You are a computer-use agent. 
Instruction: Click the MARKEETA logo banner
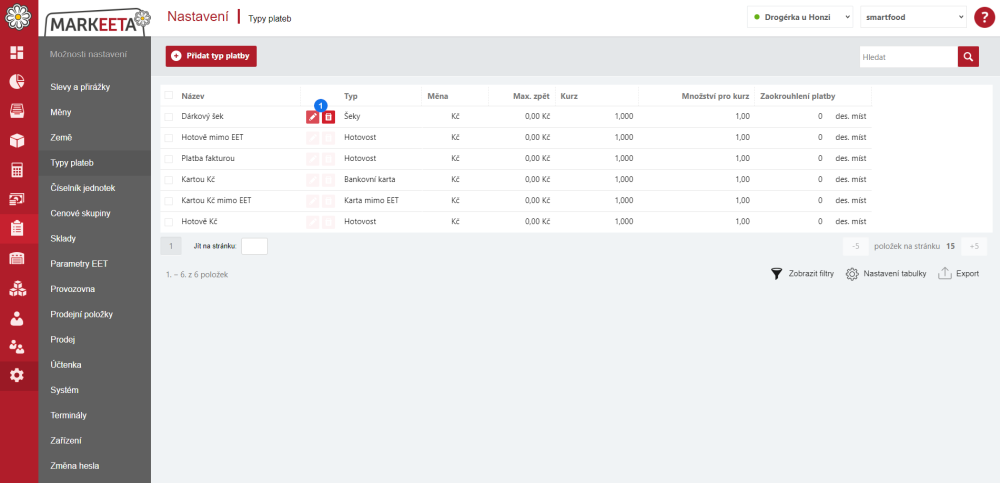tap(97, 23)
